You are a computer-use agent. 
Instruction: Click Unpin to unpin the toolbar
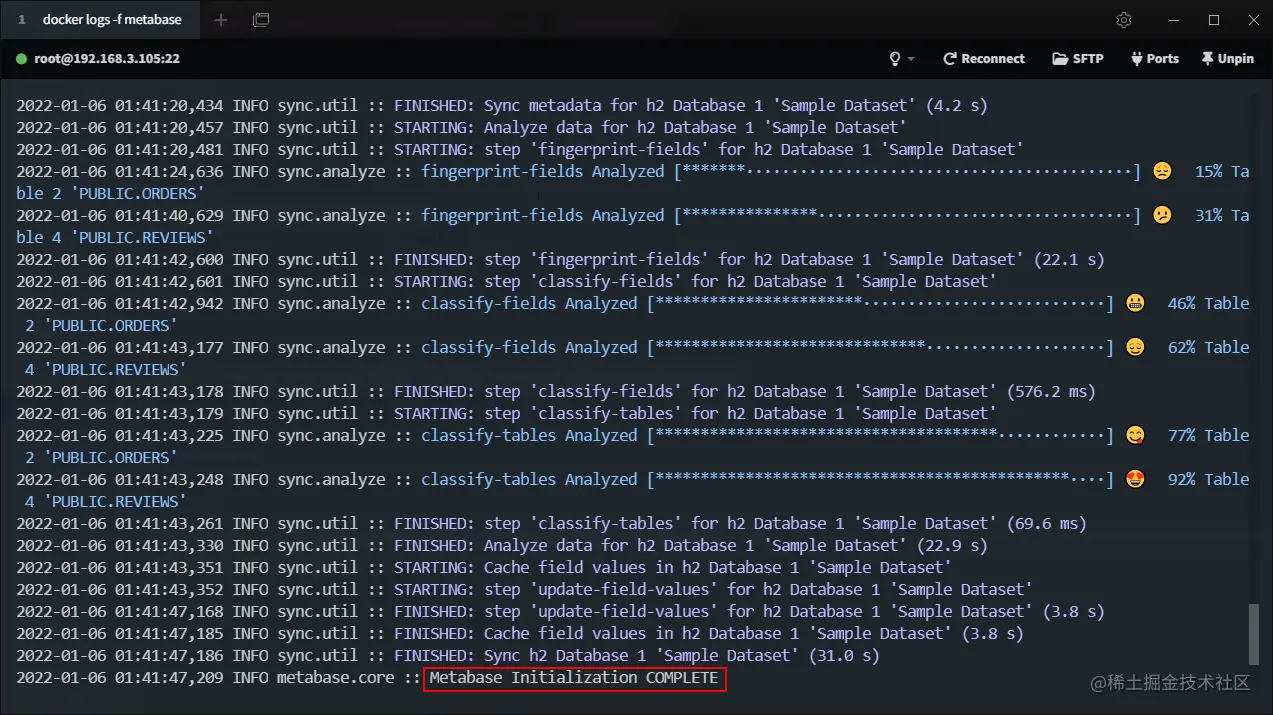coord(1227,59)
